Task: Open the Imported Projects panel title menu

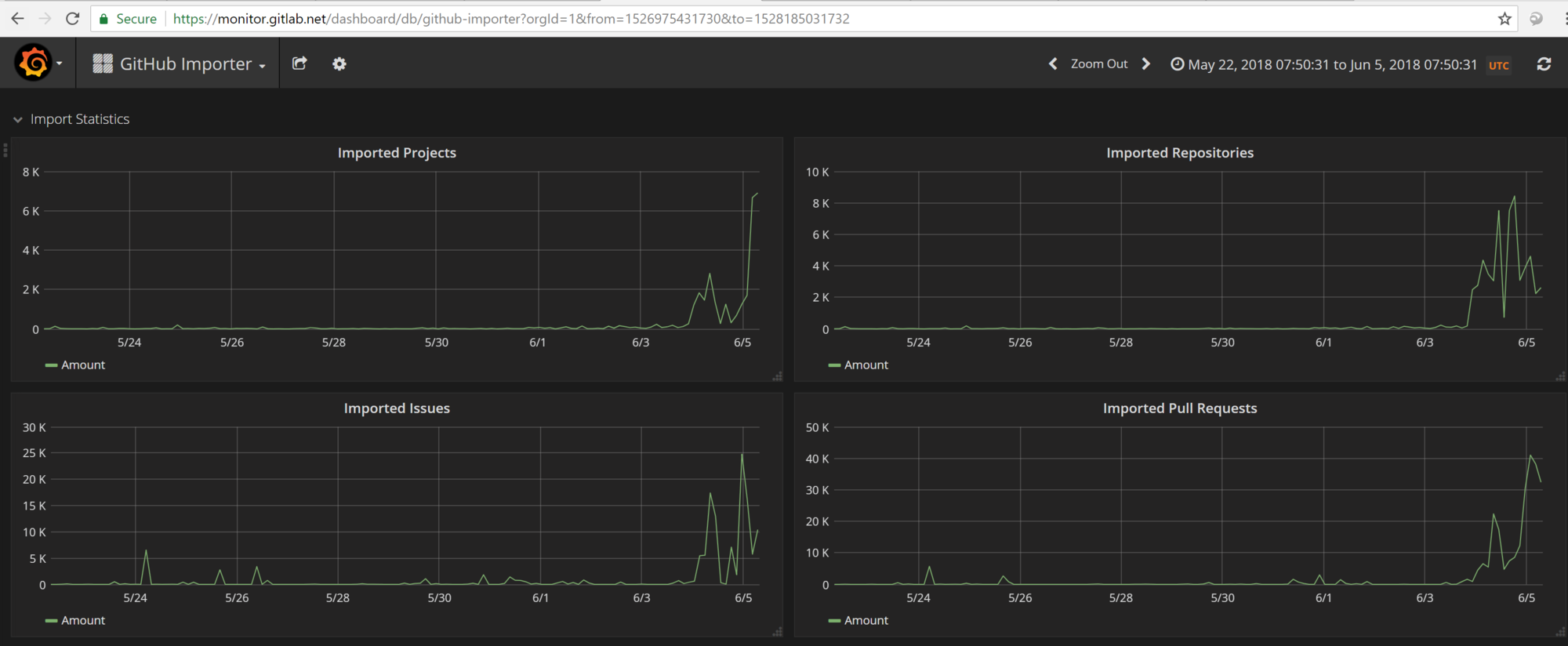Action: tap(397, 153)
